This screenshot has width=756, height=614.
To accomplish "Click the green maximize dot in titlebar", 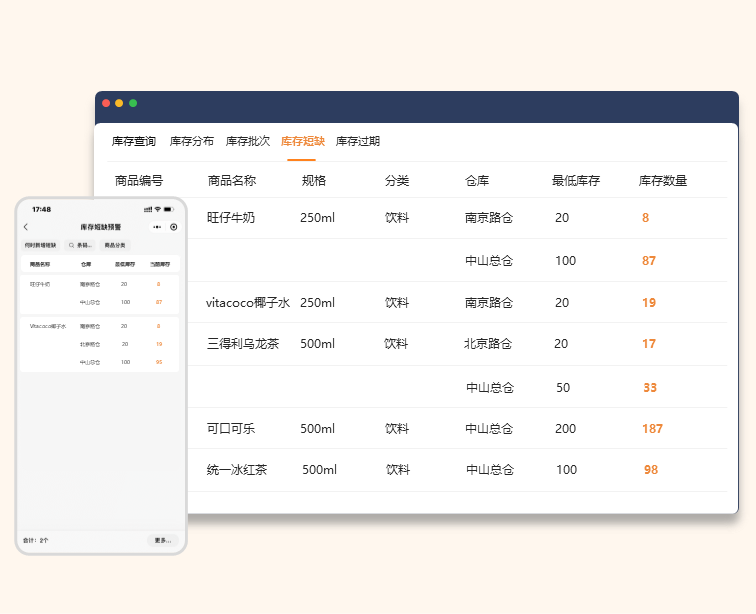I will pyautogui.click(x=133, y=103).
